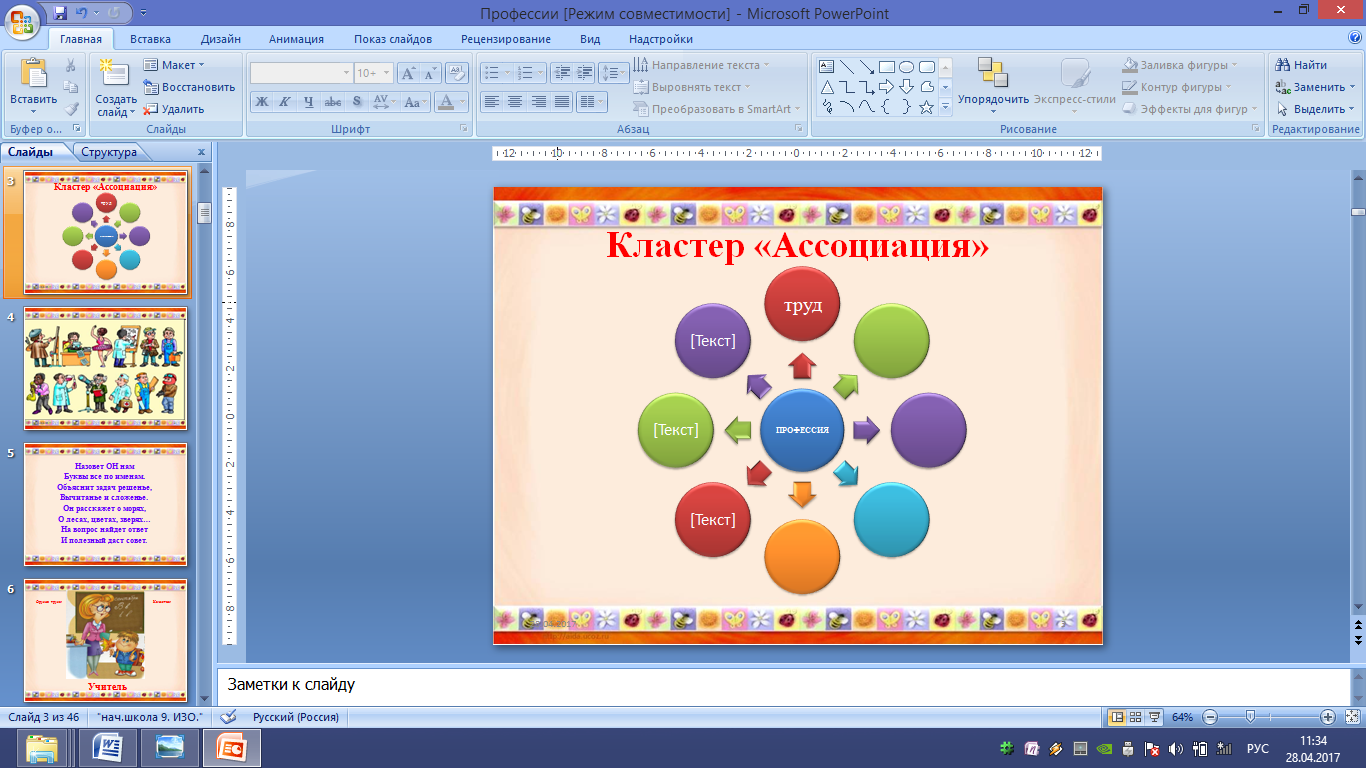Select slide 4 thumbnail with workers
This screenshot has width=1366, height=768.
(105, 368)
